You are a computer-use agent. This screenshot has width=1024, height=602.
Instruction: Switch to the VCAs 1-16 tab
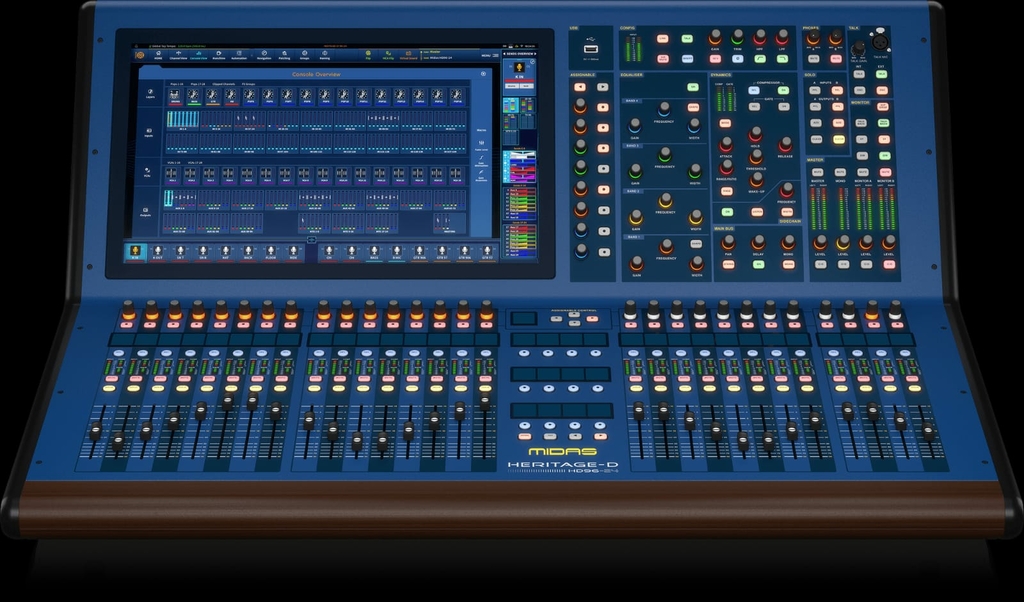pos(173,163)
